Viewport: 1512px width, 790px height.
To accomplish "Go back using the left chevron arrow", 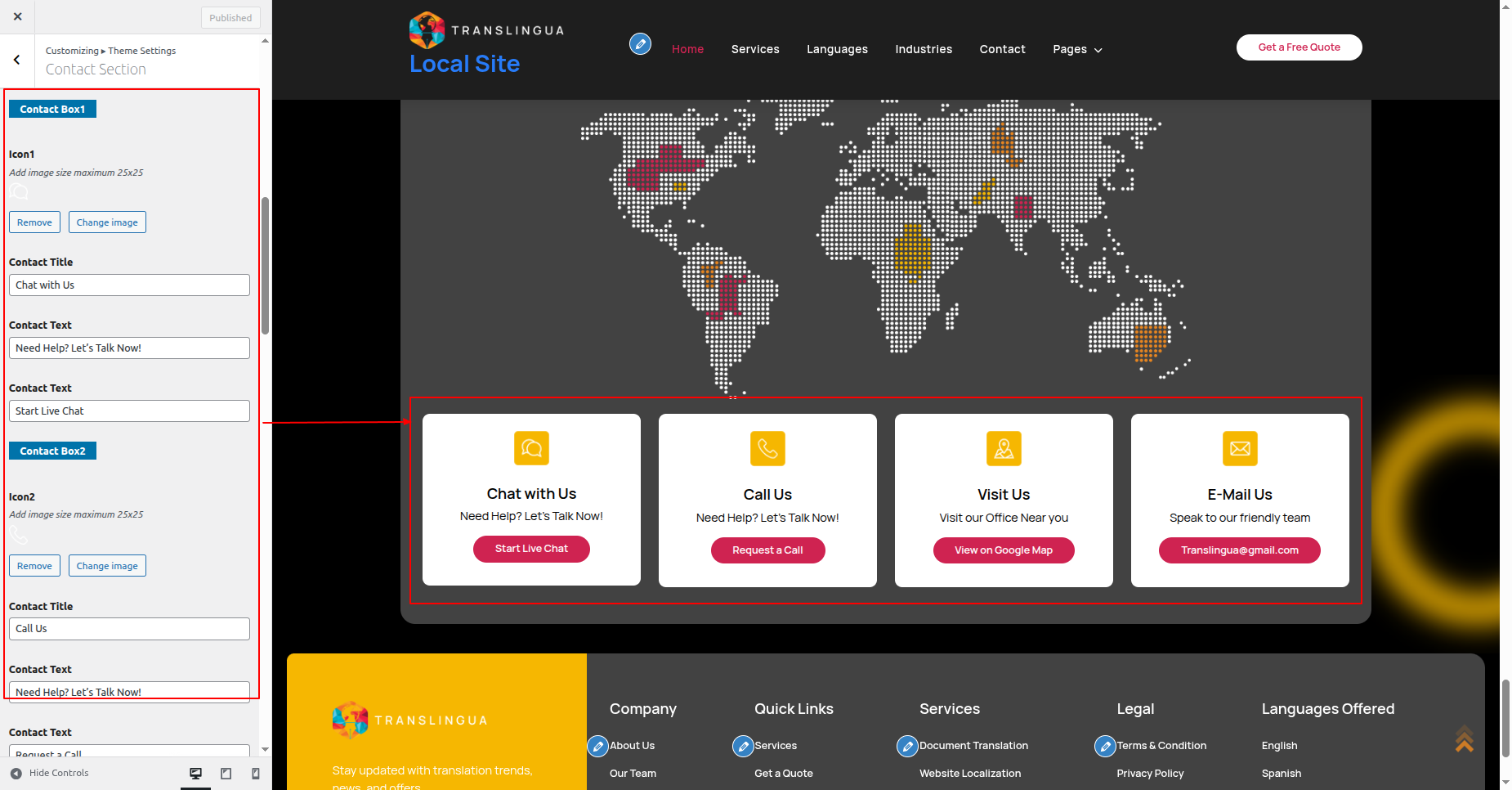I will (17, 60).
